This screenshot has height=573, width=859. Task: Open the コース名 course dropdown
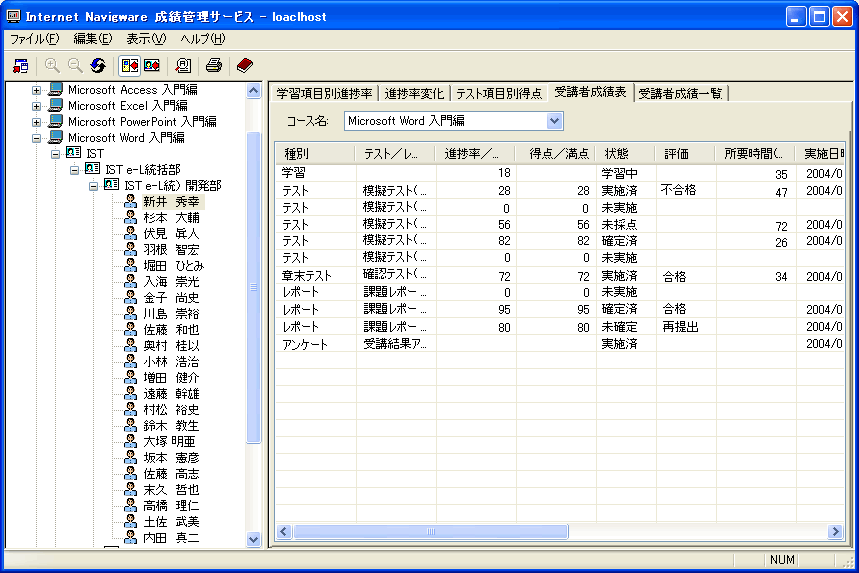click(x=554, y=121)
